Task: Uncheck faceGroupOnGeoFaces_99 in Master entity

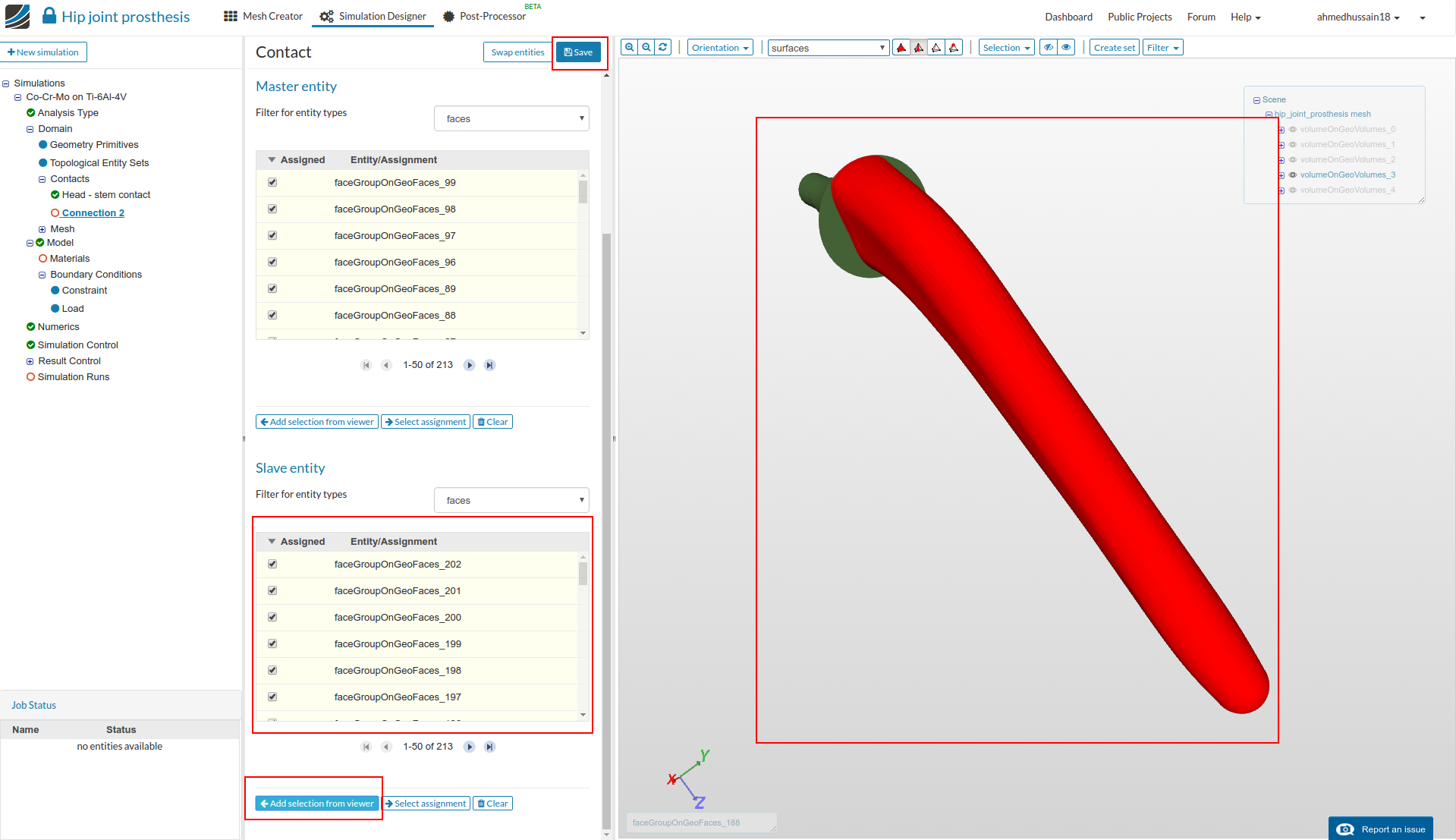Action: click(272, 183)
